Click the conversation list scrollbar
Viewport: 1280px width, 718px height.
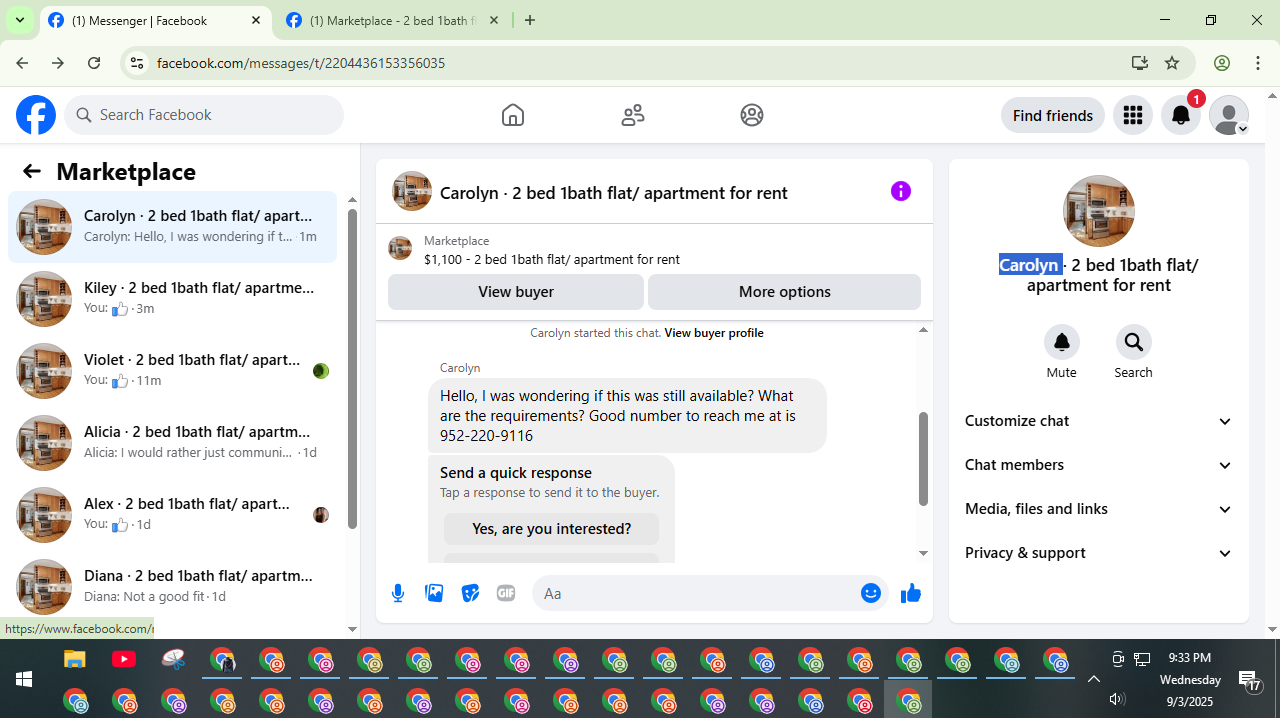tap(352, 368)
